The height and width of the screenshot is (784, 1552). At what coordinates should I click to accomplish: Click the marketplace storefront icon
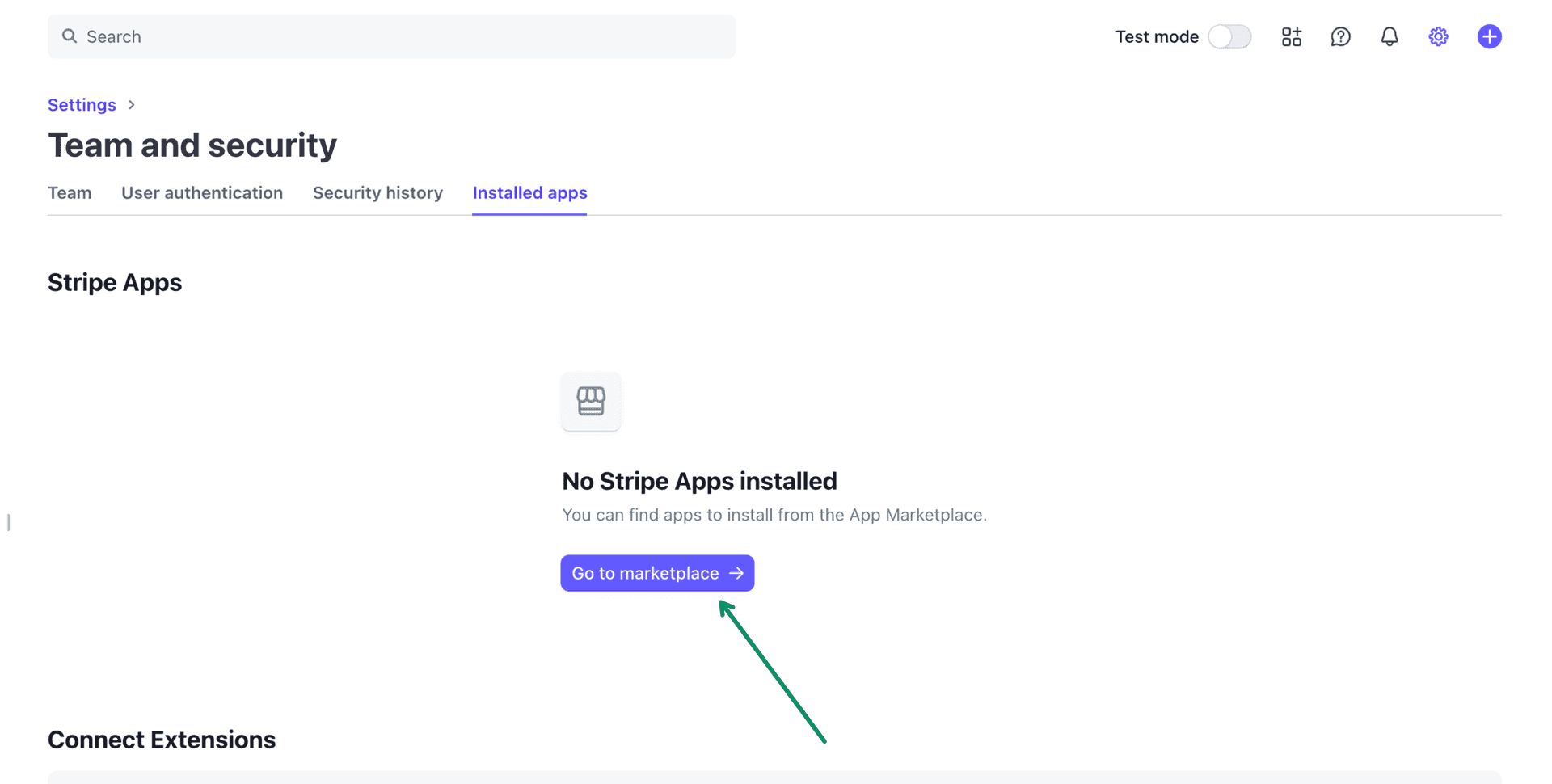coord(591,401)
